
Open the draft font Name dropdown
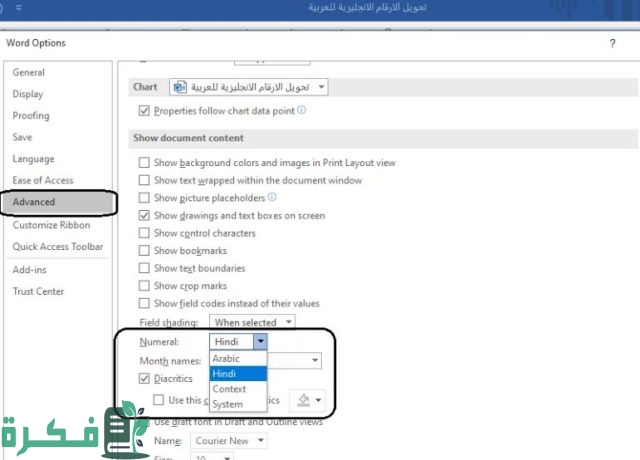[x=261, y=440]
